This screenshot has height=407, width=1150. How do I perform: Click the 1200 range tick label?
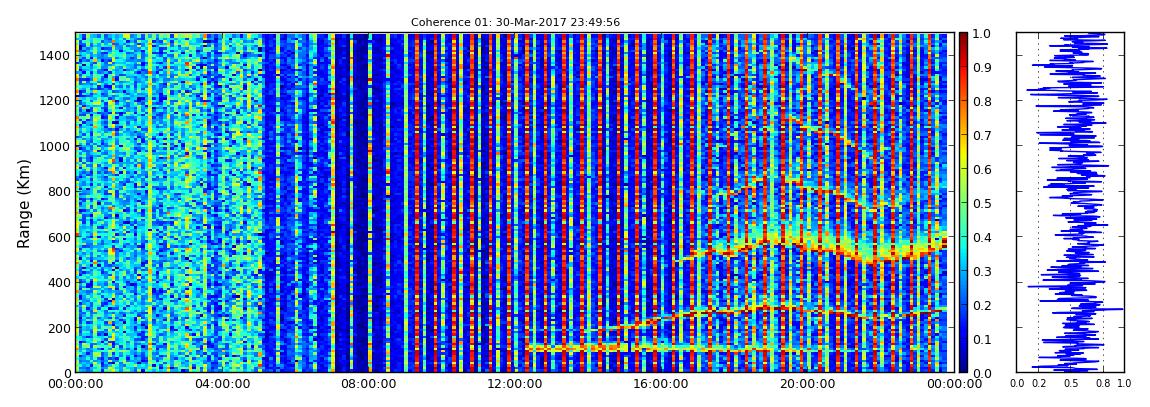coord(55,100)
